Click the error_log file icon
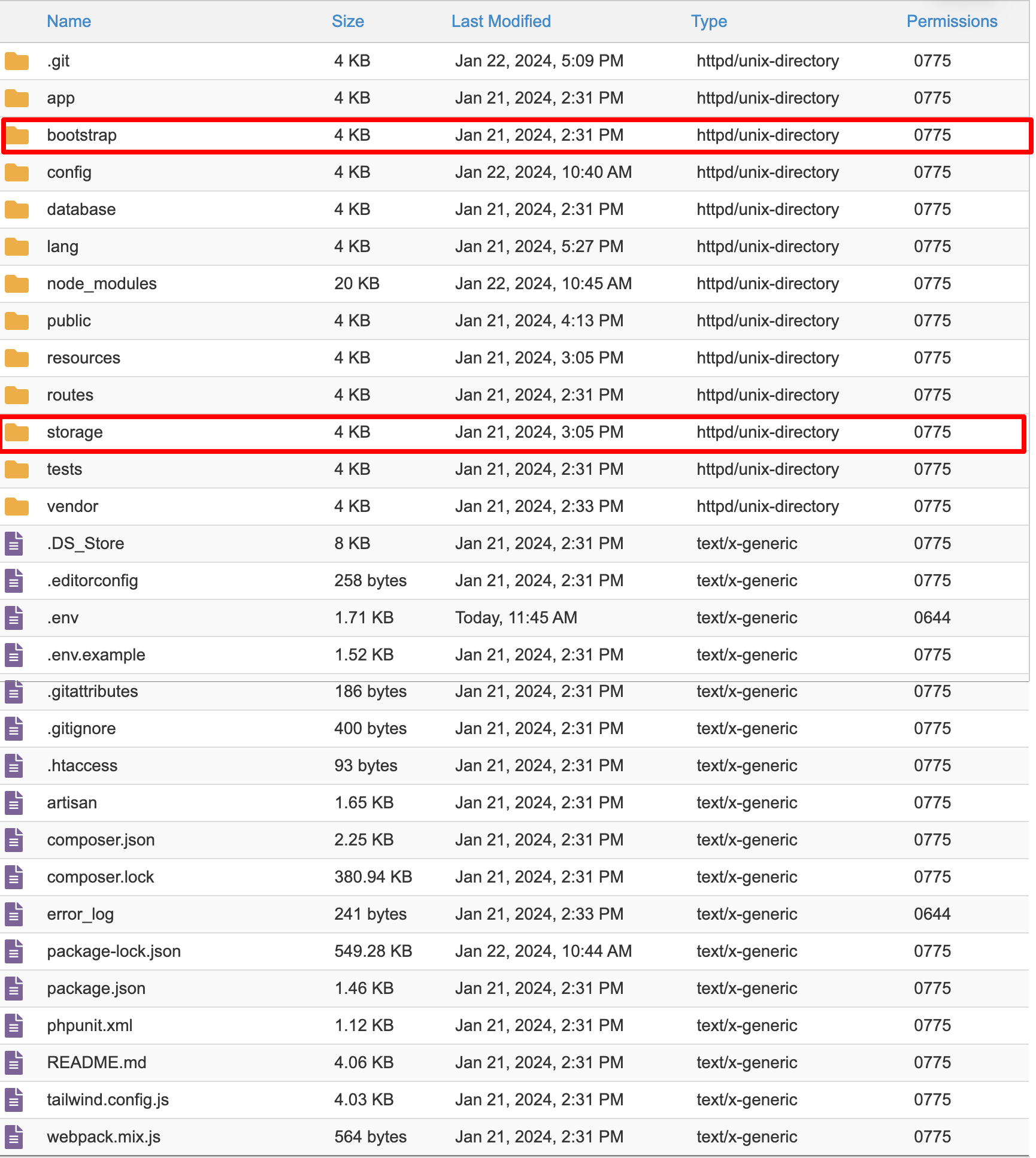 [x=14, y=914]
